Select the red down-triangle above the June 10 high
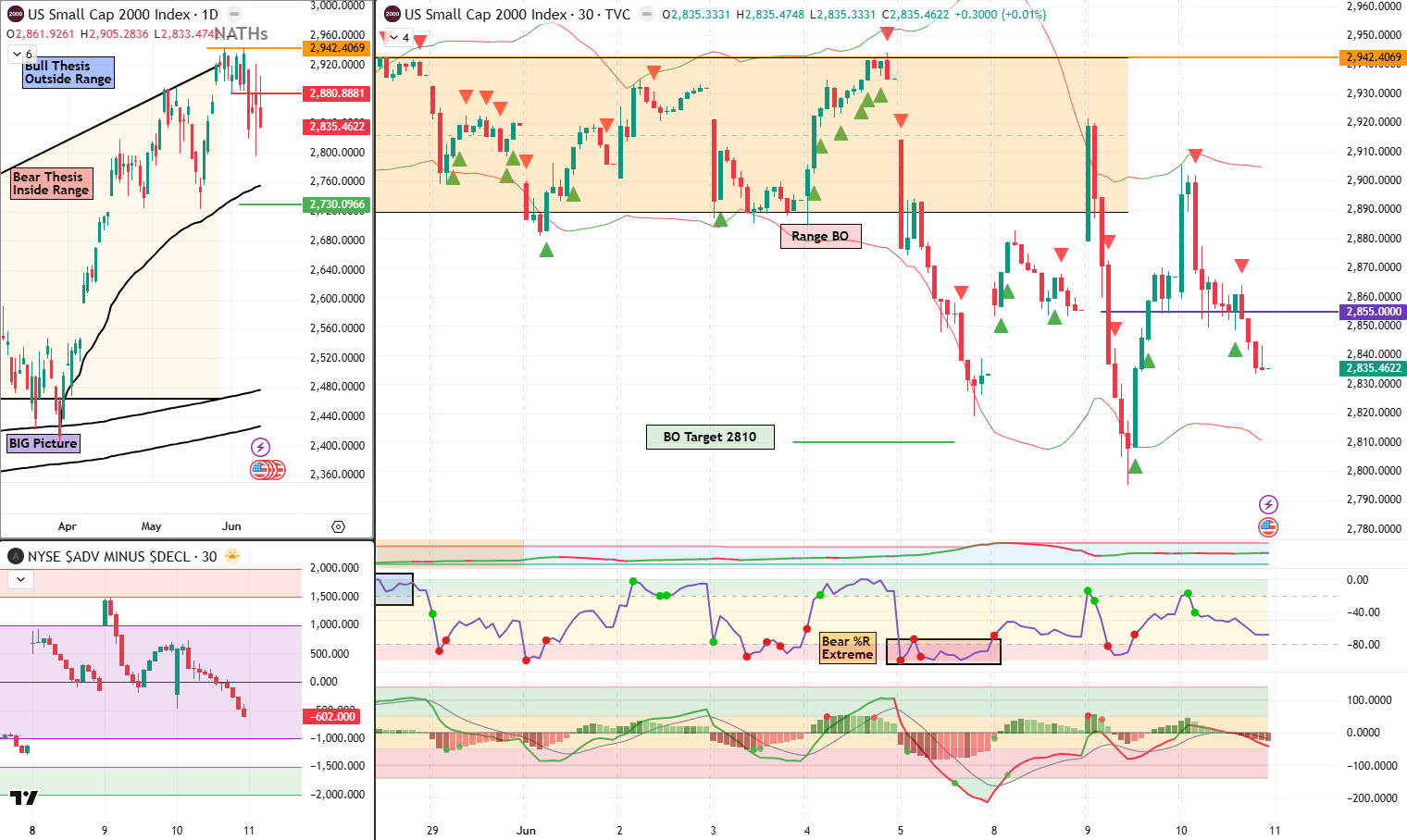 (x=1195, y=155)
